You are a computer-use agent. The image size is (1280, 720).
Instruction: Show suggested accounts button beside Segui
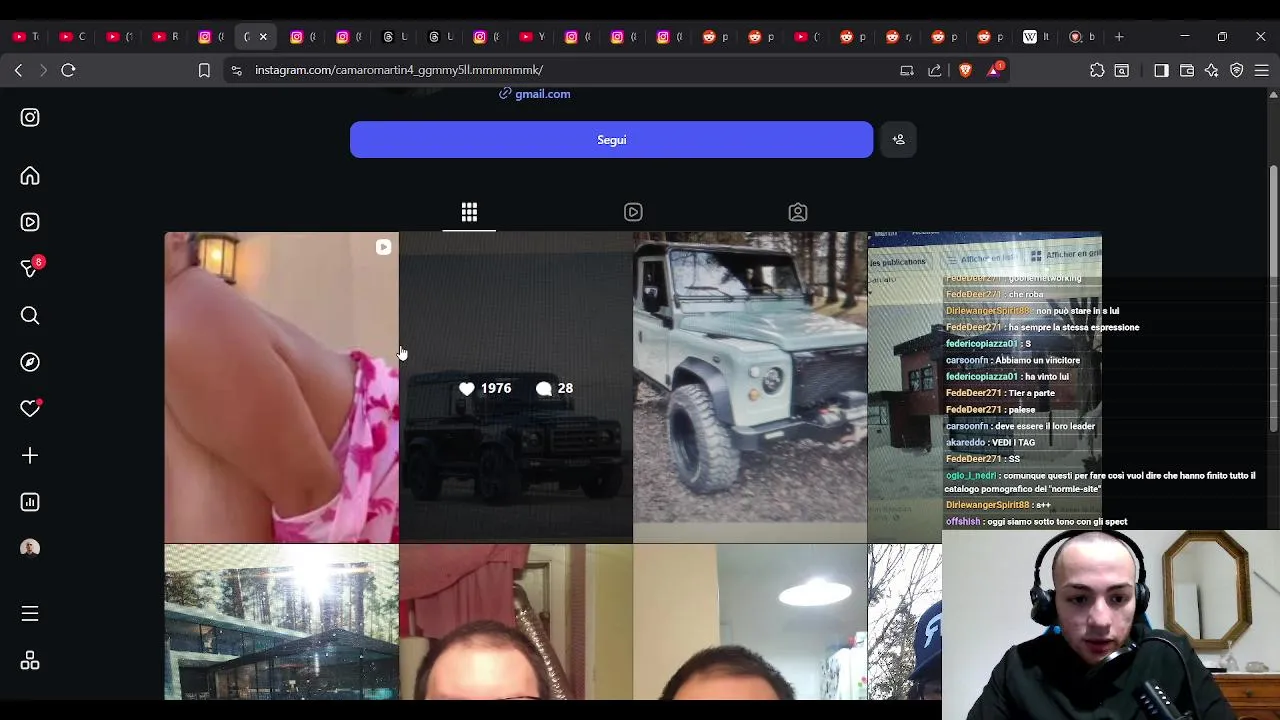tap(898, 140)
